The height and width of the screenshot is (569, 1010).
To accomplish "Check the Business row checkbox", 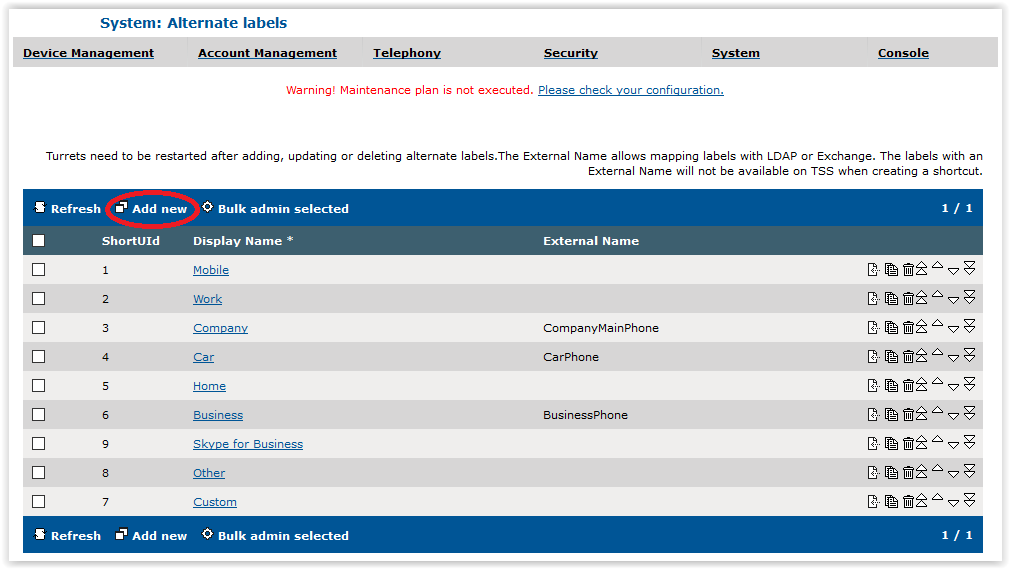I will pyautogui.click(x=39, y=414).
